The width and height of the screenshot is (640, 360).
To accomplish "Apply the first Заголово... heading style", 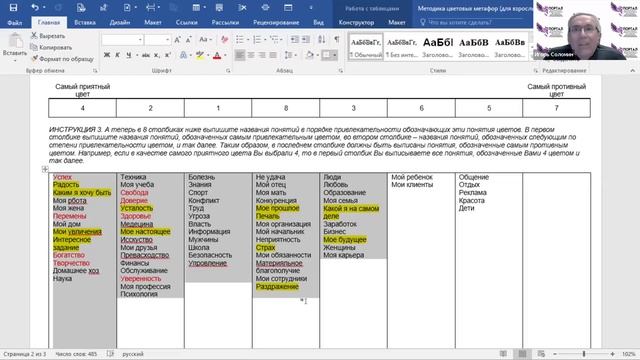I will (x=438, y=47).
